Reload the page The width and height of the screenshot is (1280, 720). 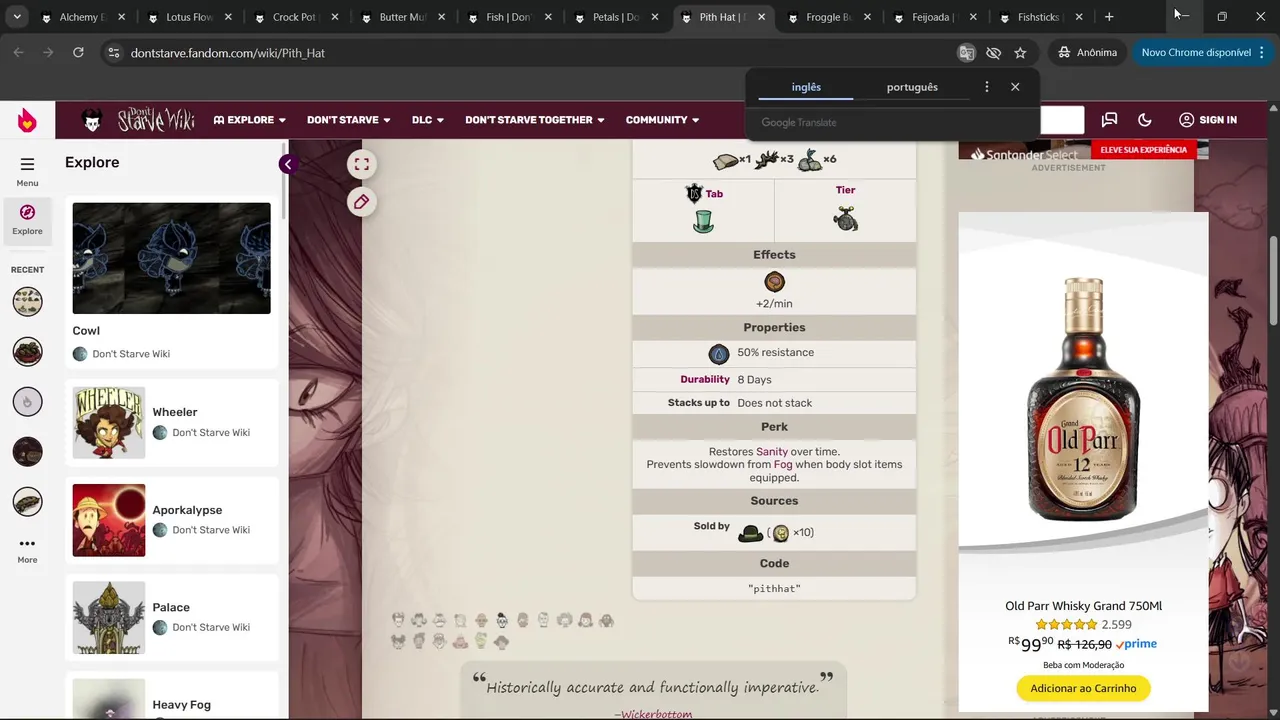coord(78,53)
